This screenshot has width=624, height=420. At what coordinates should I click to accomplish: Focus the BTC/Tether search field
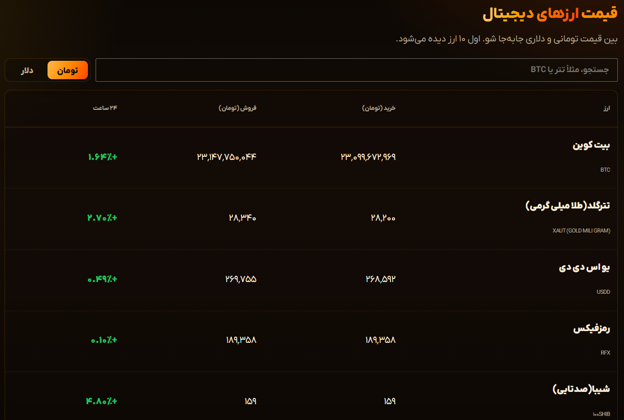(356, 70)
